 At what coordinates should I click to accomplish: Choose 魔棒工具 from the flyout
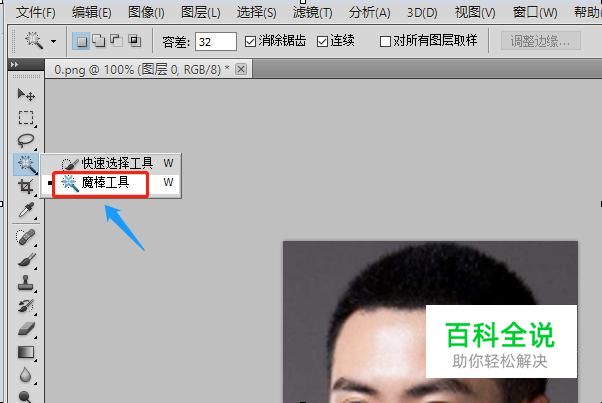coord(111,183)
